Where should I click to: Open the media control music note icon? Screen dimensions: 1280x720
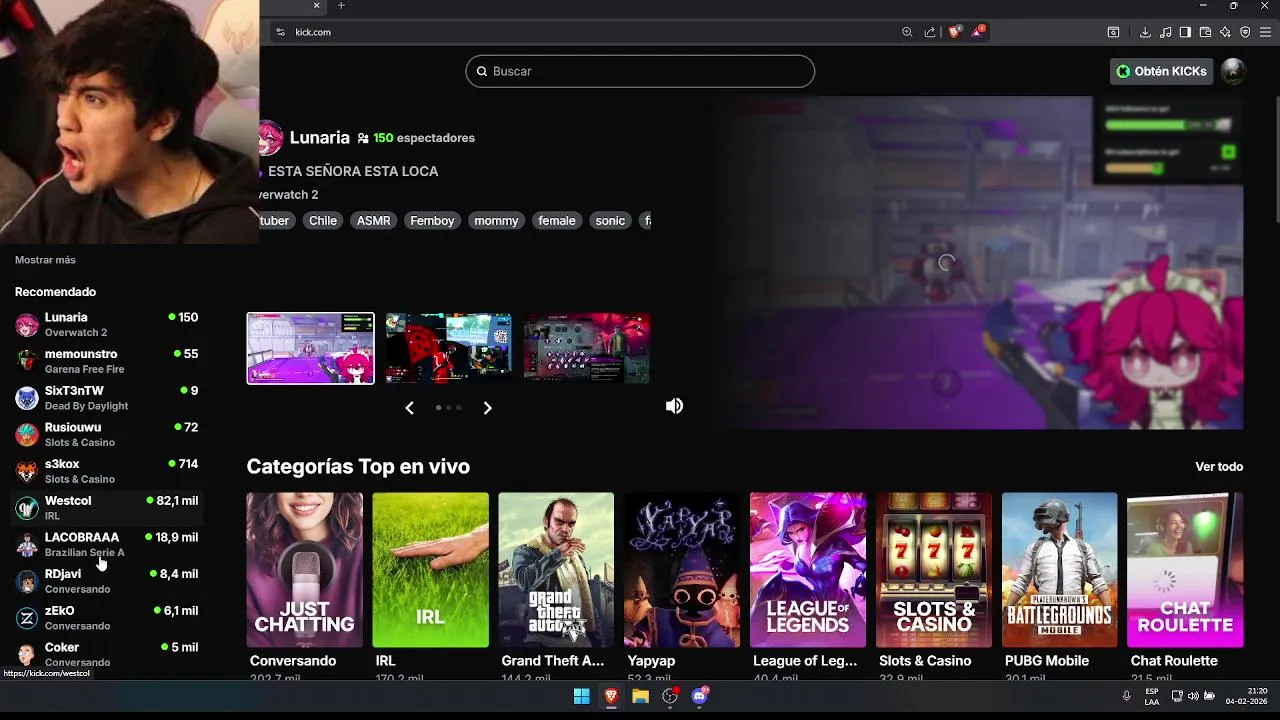pyautogui.click(x=1166, y=32)
